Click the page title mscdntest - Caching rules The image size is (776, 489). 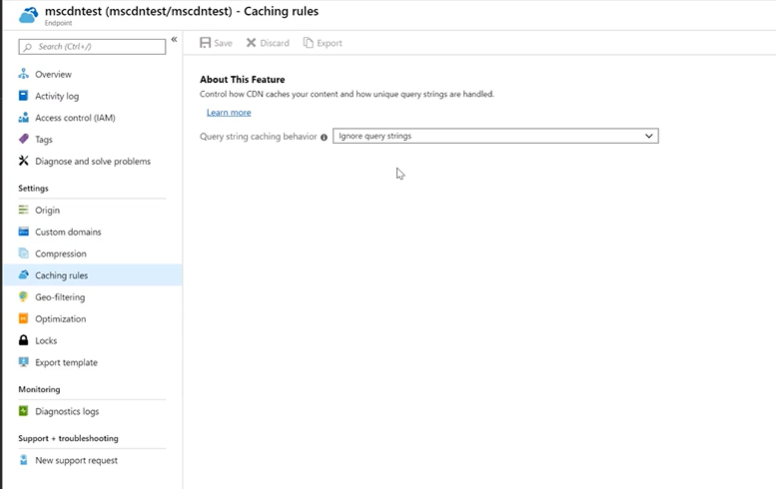pyautogui.click(x=182, y=11)
